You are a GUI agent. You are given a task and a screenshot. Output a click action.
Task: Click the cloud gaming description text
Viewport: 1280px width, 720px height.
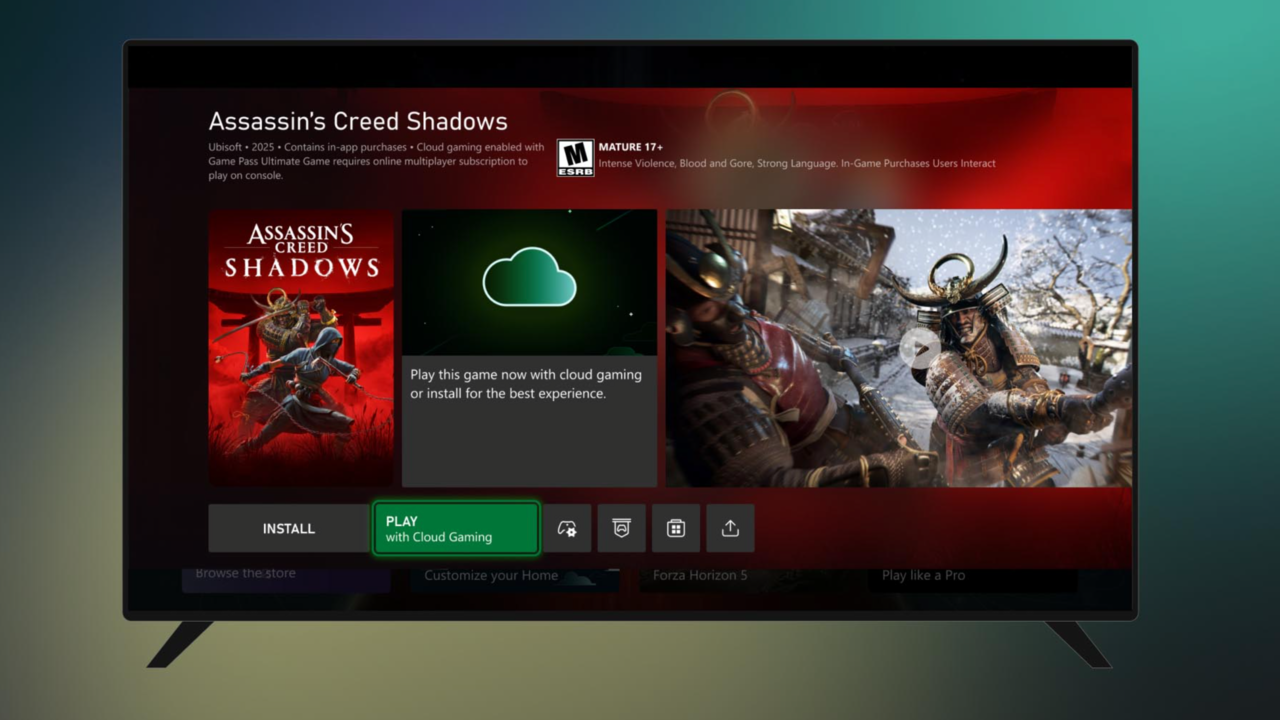coord(526,384)
